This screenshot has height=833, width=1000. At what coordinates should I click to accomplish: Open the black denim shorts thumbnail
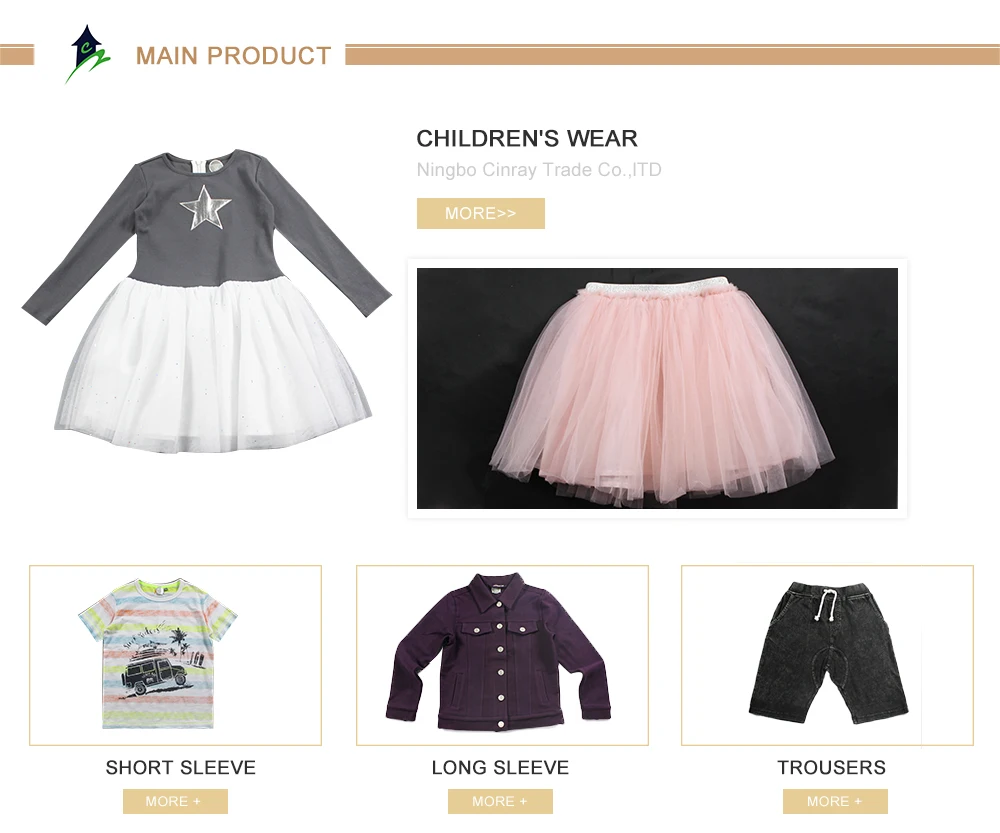point(830,652)
